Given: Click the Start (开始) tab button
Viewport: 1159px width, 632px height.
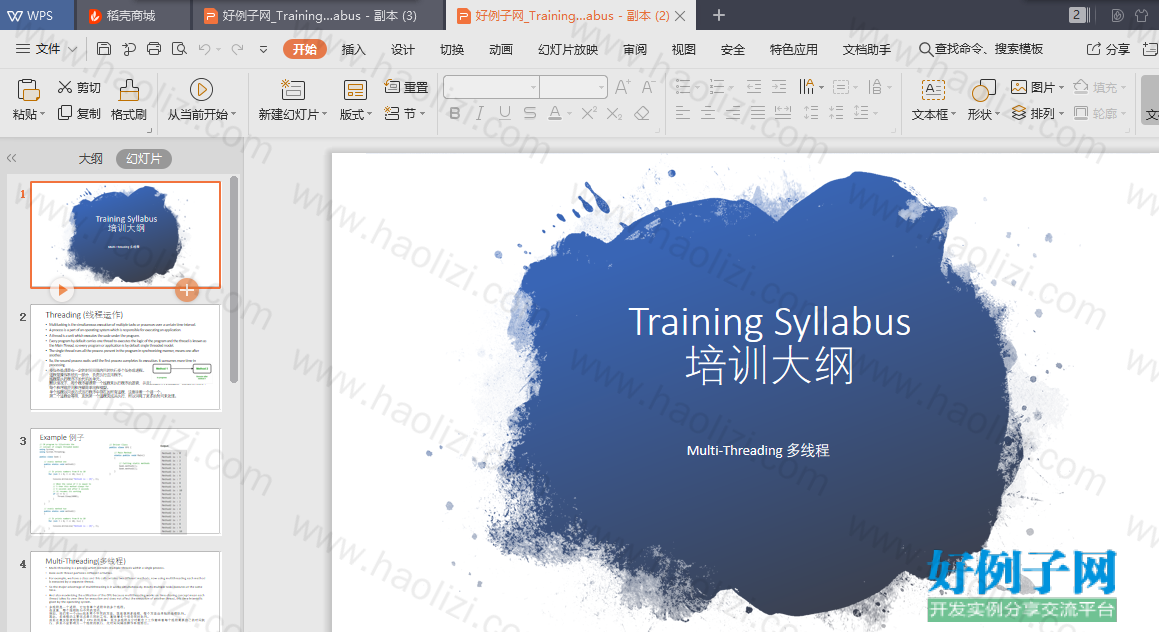Looking at the screenshot, I should [x=305, y=49].
